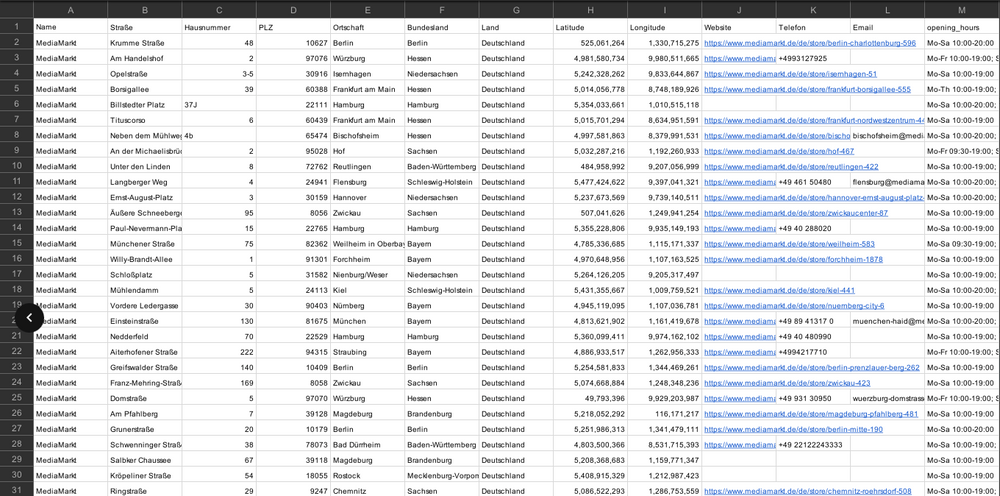The image size is (1000, 496).
Task: Select the 'Flensburg' Ortschaft cell
Action: coord(367,182)
